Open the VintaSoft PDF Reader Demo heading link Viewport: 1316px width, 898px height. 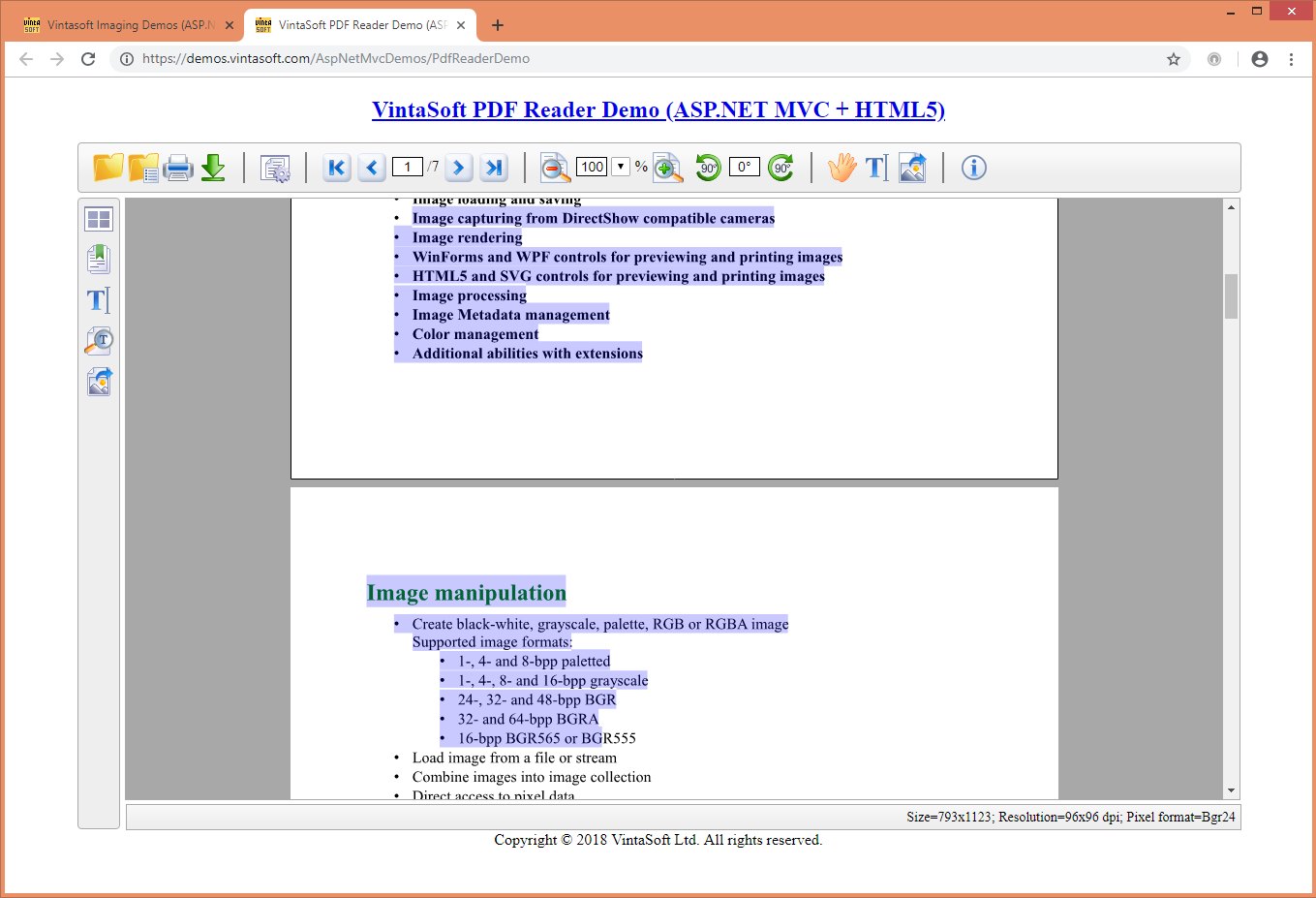pos(658,109)
